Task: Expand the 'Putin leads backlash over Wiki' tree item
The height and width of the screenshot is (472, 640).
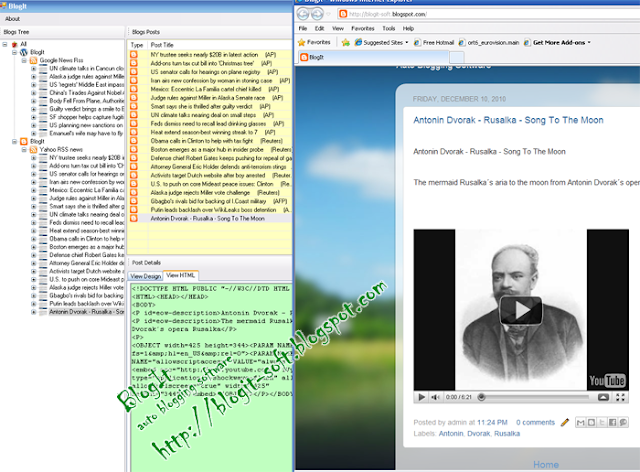Action: (33, 304)
